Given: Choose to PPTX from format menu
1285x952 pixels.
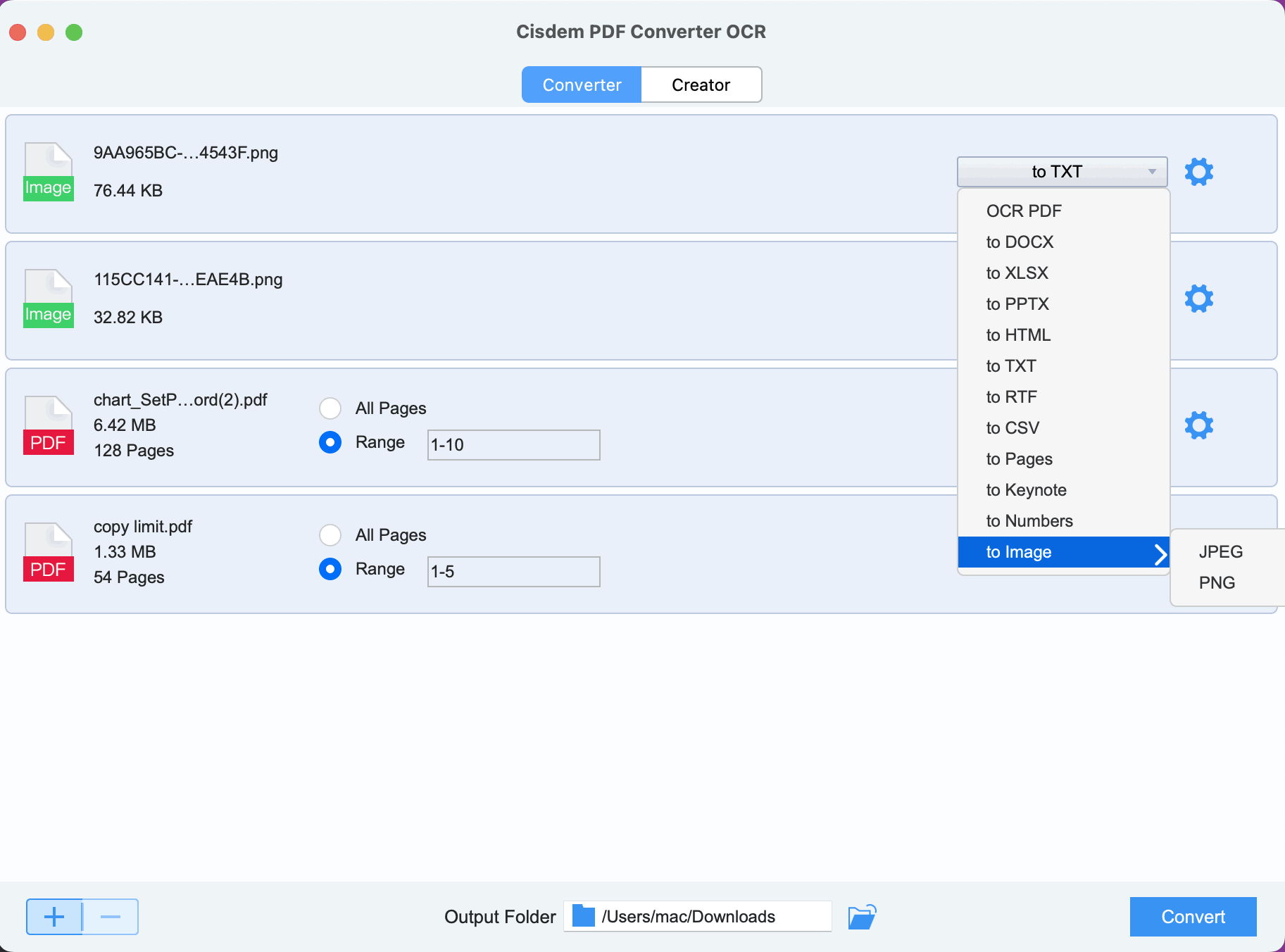Looking at the screenshot, I should tap(1063, 304).
